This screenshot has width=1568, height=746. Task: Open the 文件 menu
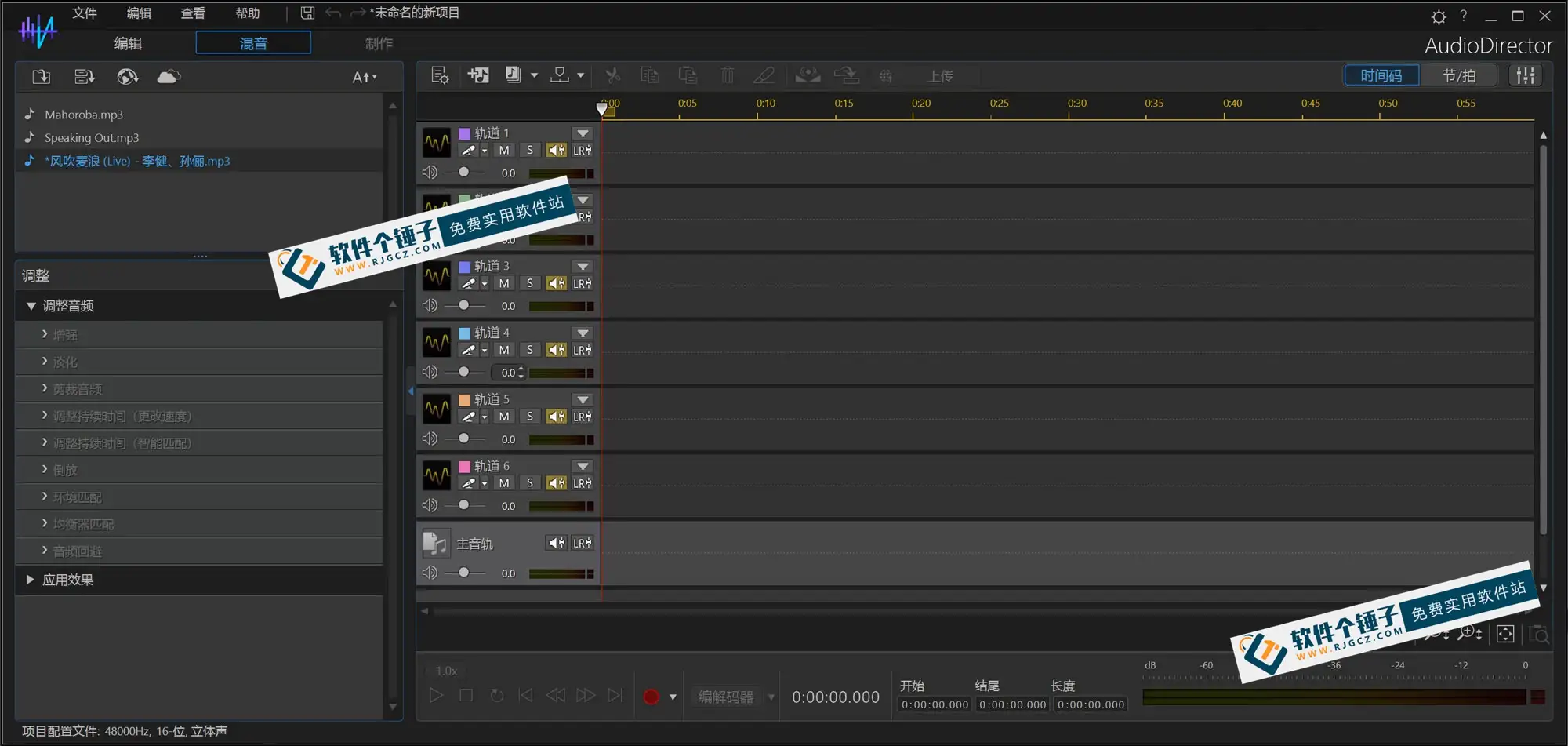(x=84, y=13)
